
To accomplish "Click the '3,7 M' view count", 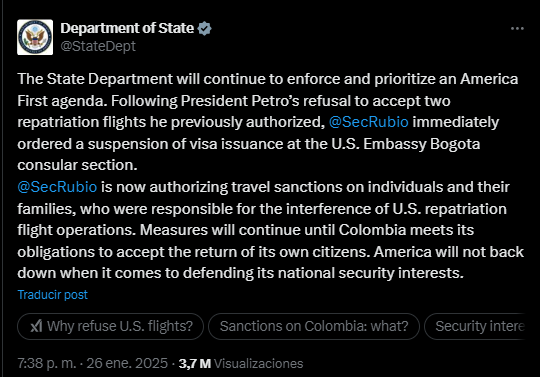I will pyautogui.click(x=195, y=364).
